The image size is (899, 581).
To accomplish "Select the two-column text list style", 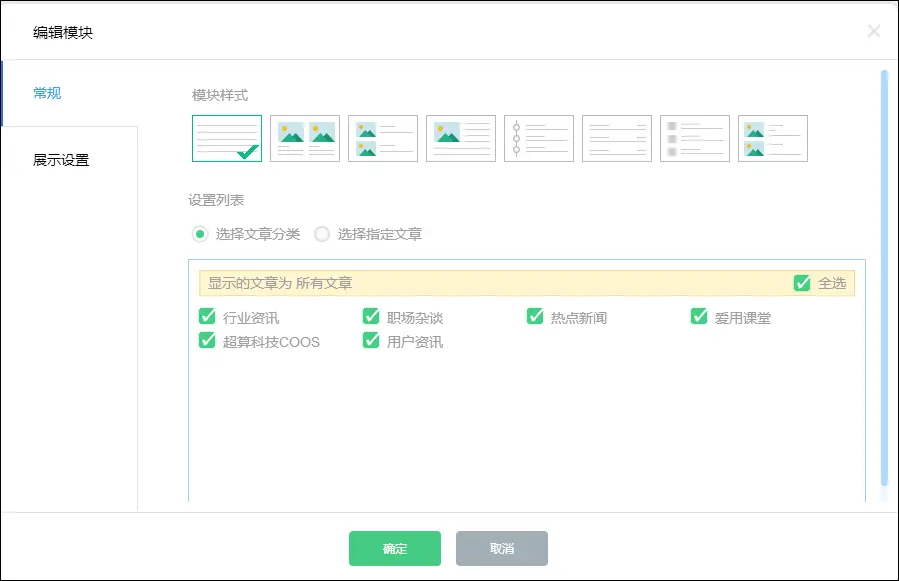I will [x=617, y=138].
